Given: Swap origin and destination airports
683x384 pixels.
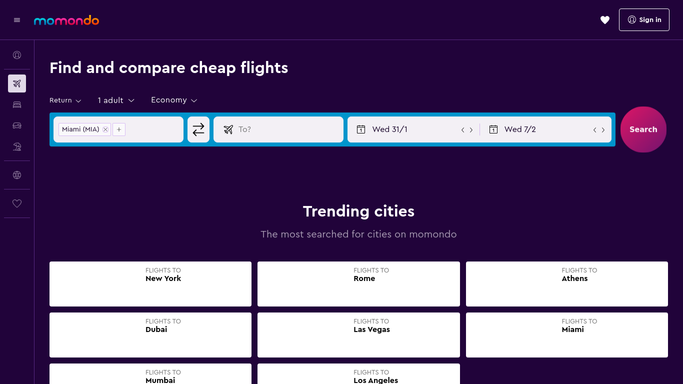Looking at the screenshot, I should 198,129.
